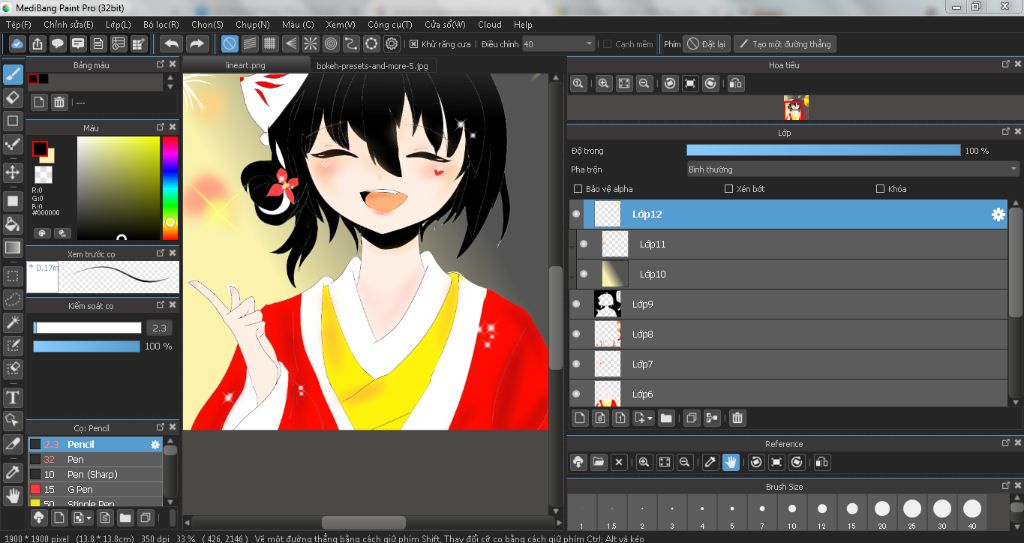
Task: Select the Eraser tool
Action: tap(12, 97)
